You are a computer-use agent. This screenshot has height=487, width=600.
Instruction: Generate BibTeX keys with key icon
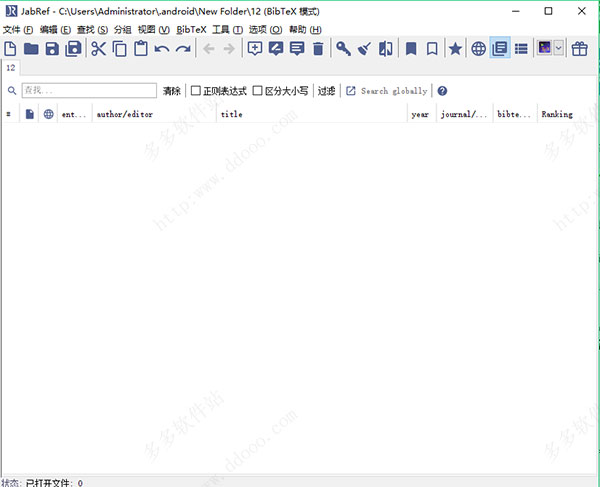click(343, 49)
